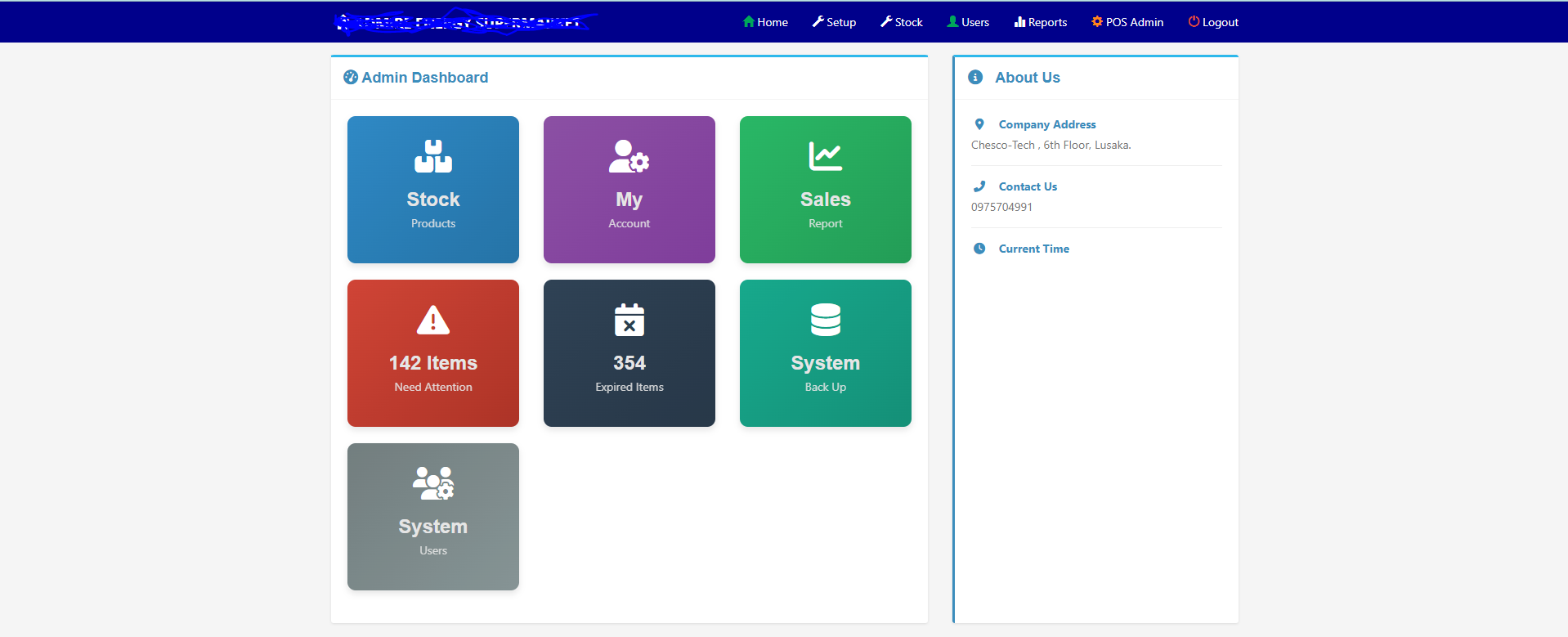Expand the Stock menu in navbar
The width and height of the screenshot is (1568, 637).
[902, 22]
